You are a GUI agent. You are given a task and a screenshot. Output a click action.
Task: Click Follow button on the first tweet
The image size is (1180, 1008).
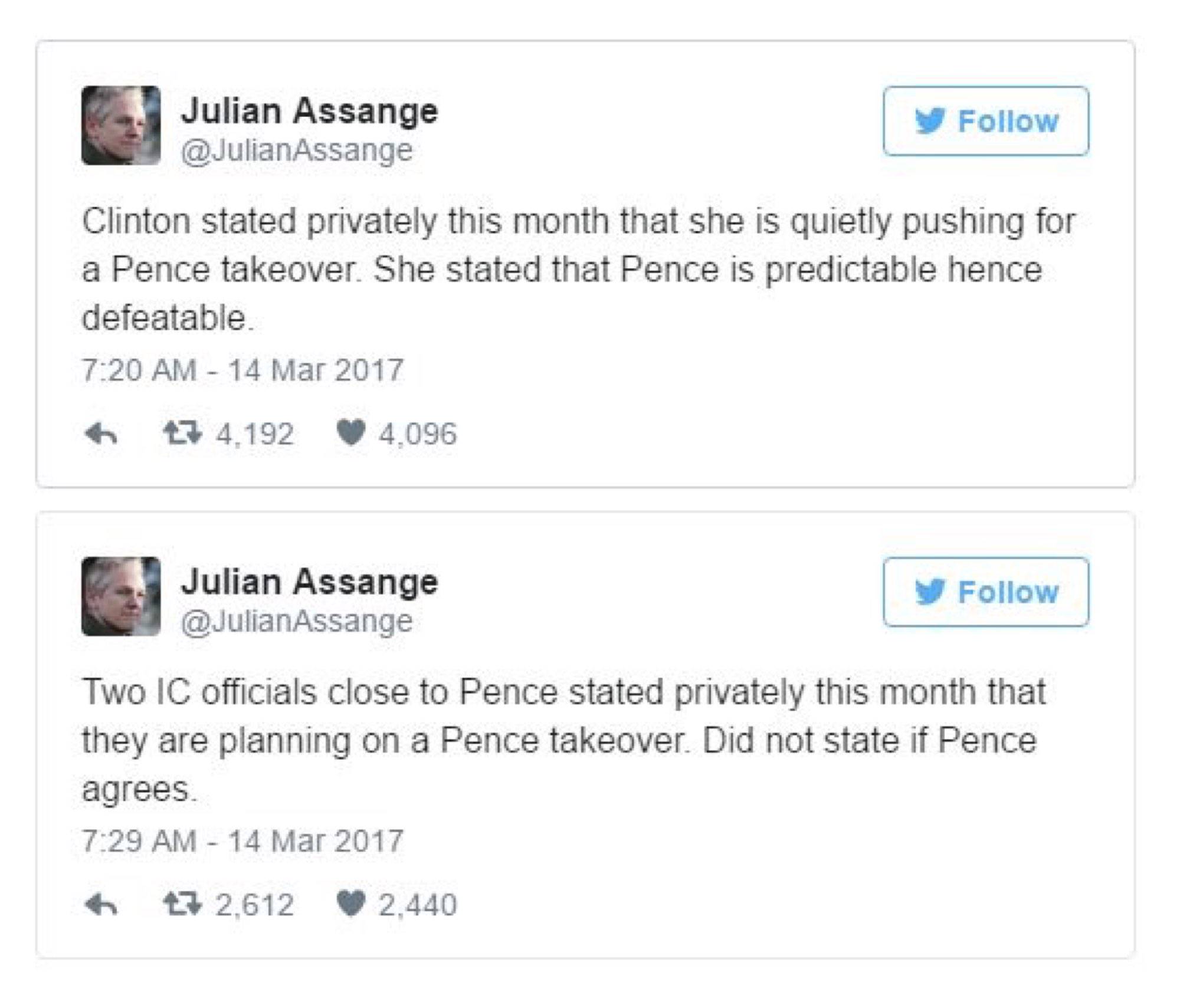(985, 122)
